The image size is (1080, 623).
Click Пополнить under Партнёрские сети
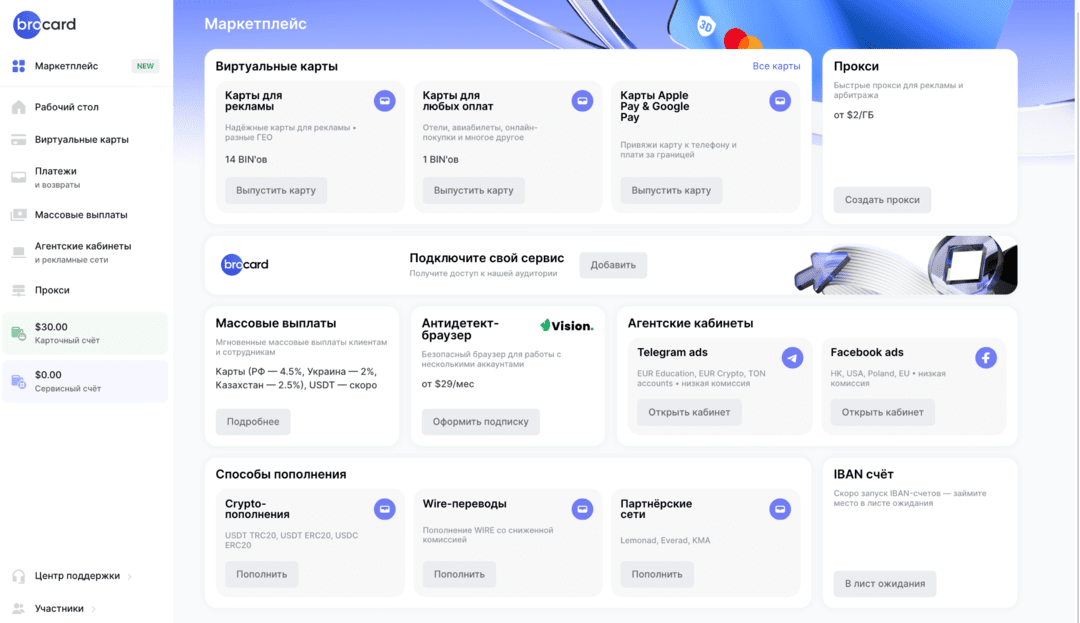pyautogui.click(x=657, y=574)
